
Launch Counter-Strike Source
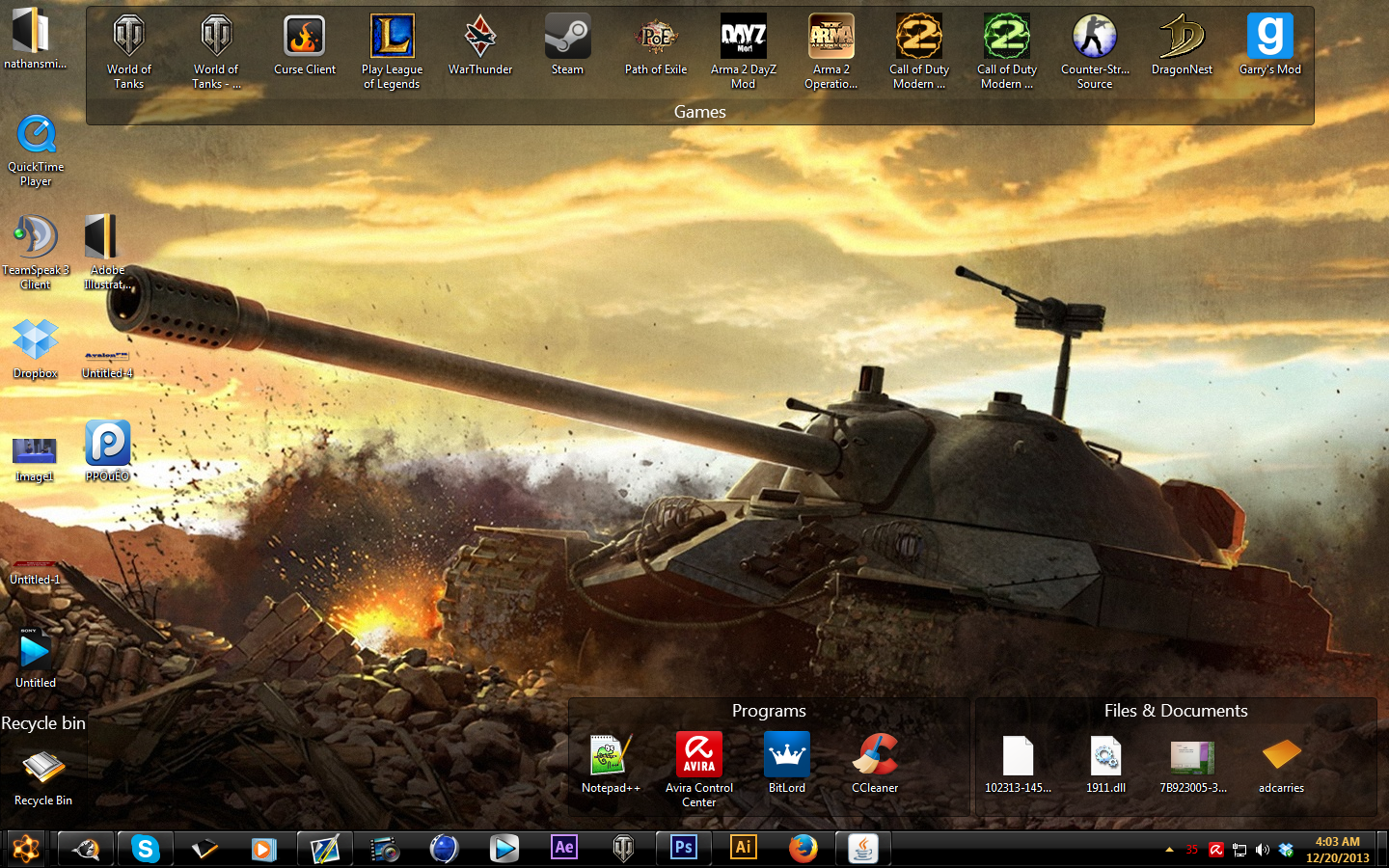click(x=1095, y=52)
